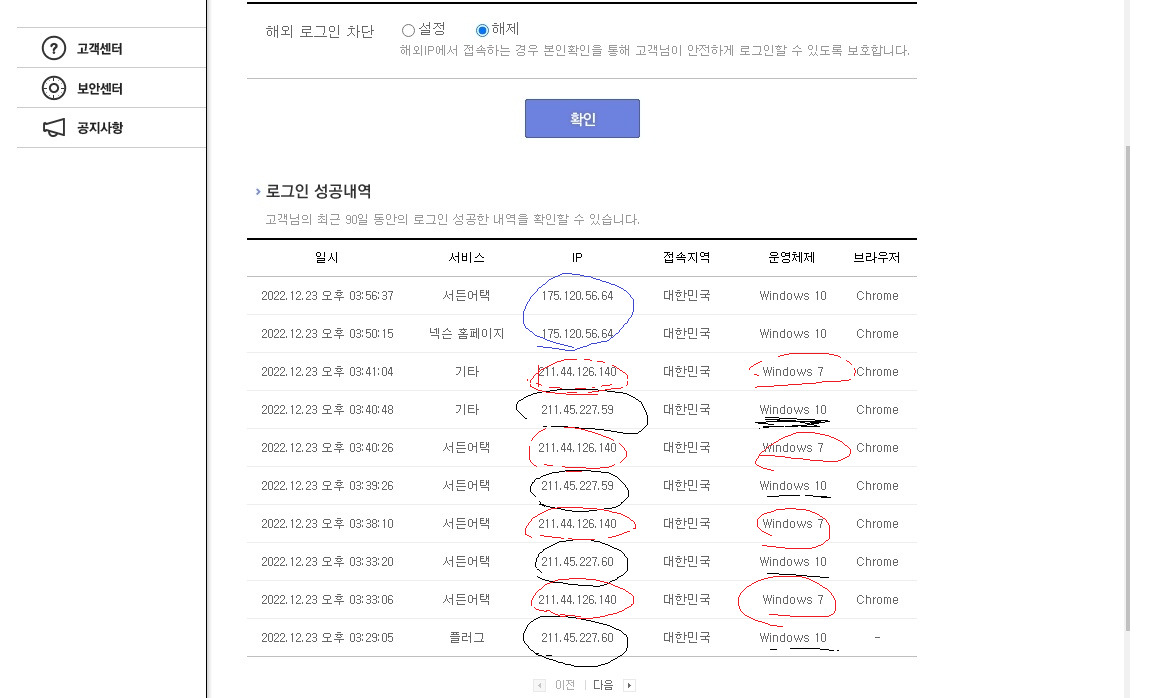Click the 보안센터 target icon

coord(54,88)
